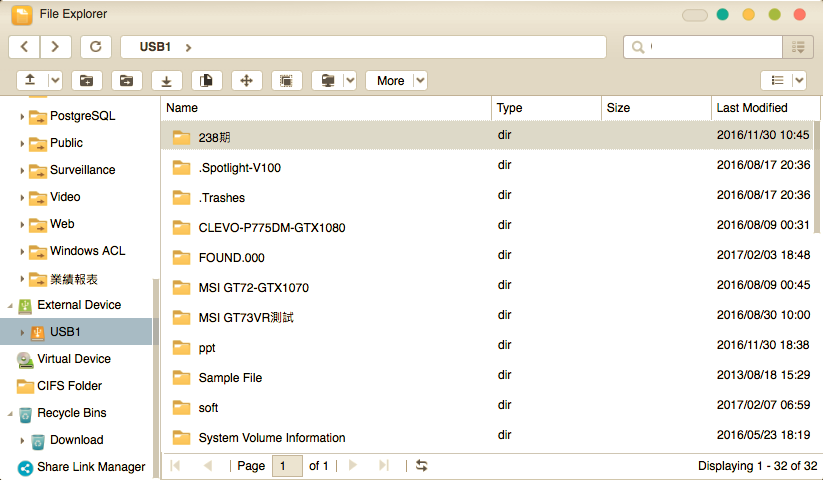
Task: Open the view mode dropdown arrow
Action: coord(799,80)
